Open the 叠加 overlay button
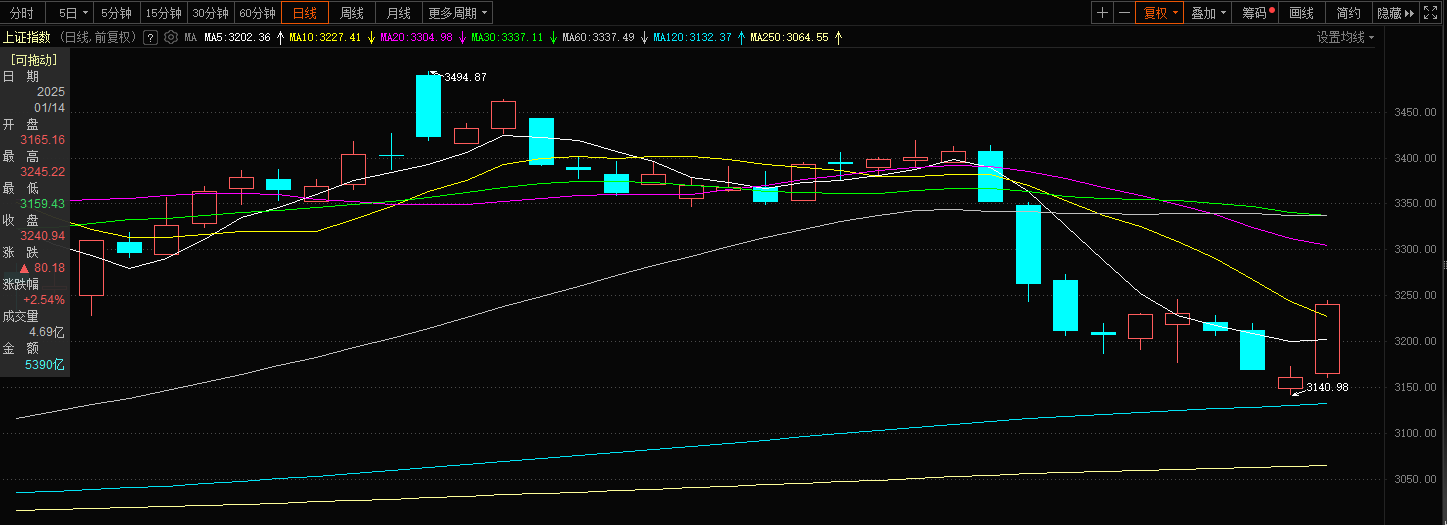This screenshot has width=1447, height=525. (1209, 13)
